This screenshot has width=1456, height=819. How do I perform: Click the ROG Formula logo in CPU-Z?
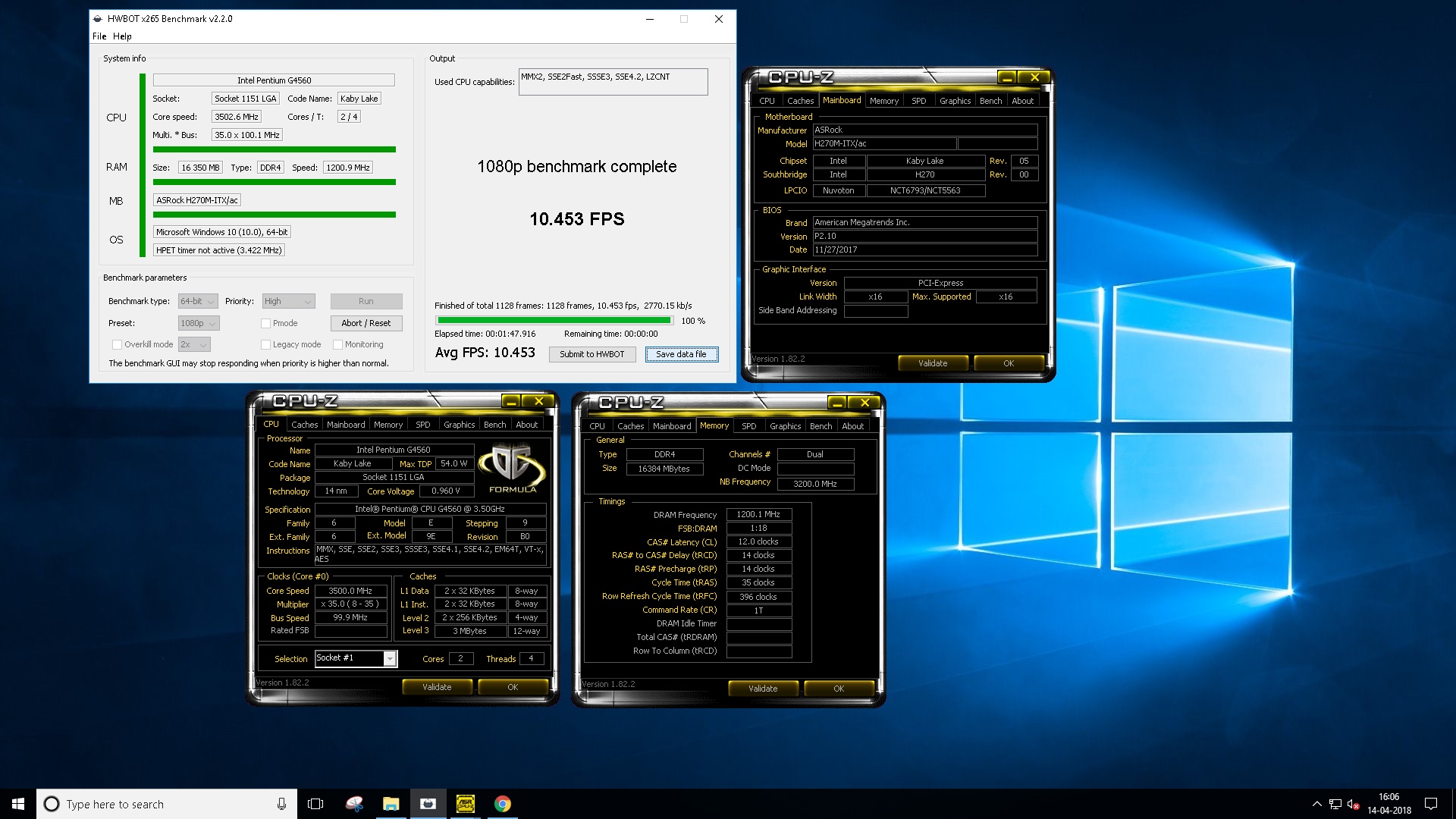[513, 468]
